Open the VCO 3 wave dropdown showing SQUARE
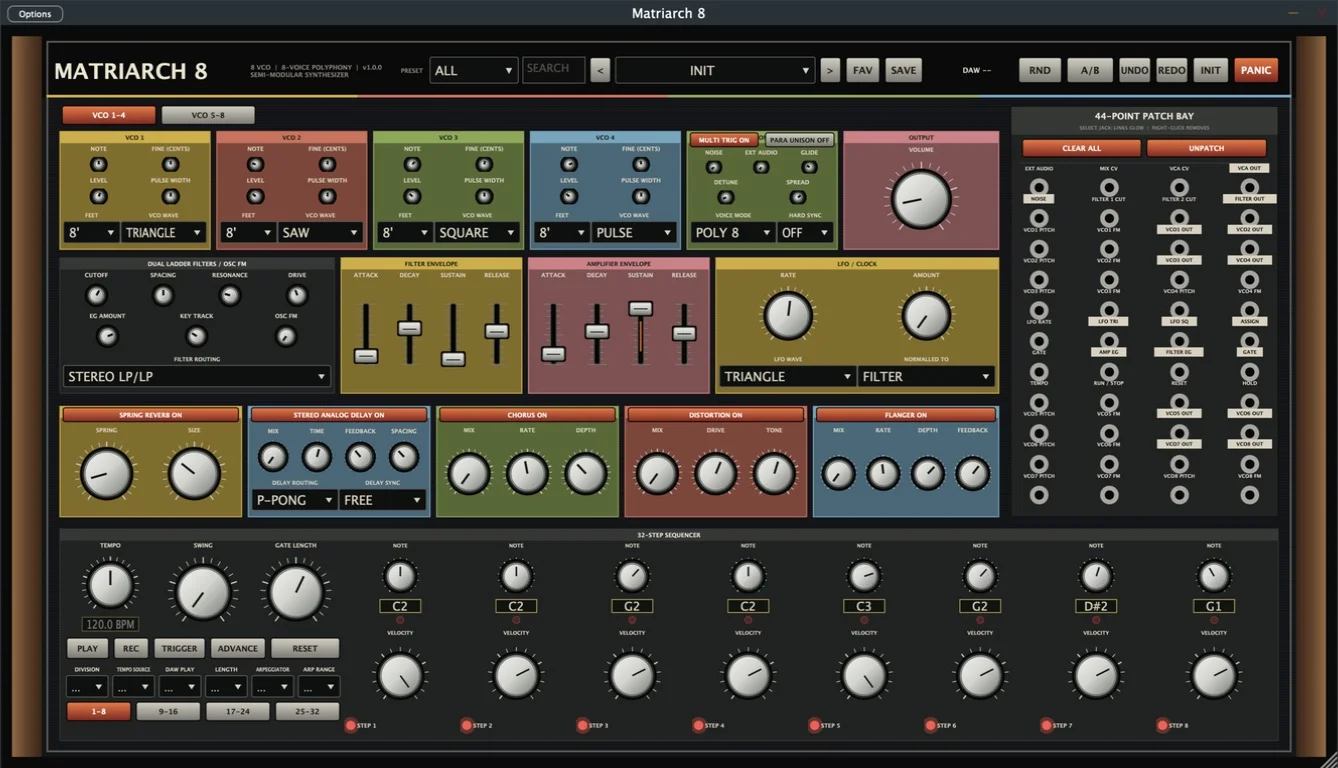Image resolution: width=1338 pixels, height=768 pixels. click(x=477, y=232)
